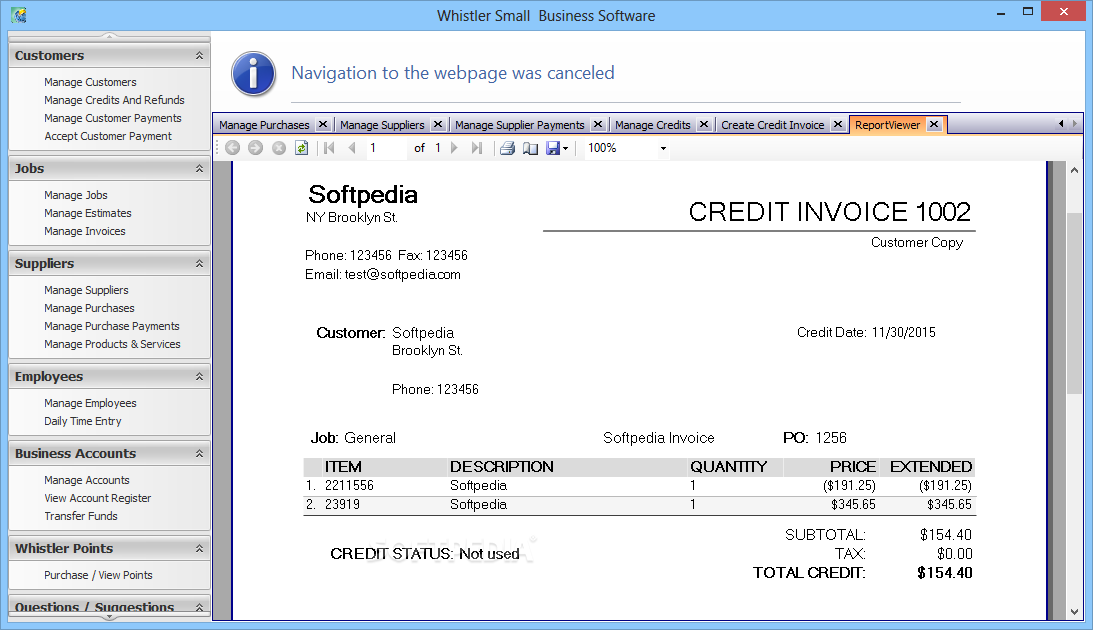Click the report vertical scrollbar thumb
This screenshot has width=1093, height=630.
coord(1074,305)
